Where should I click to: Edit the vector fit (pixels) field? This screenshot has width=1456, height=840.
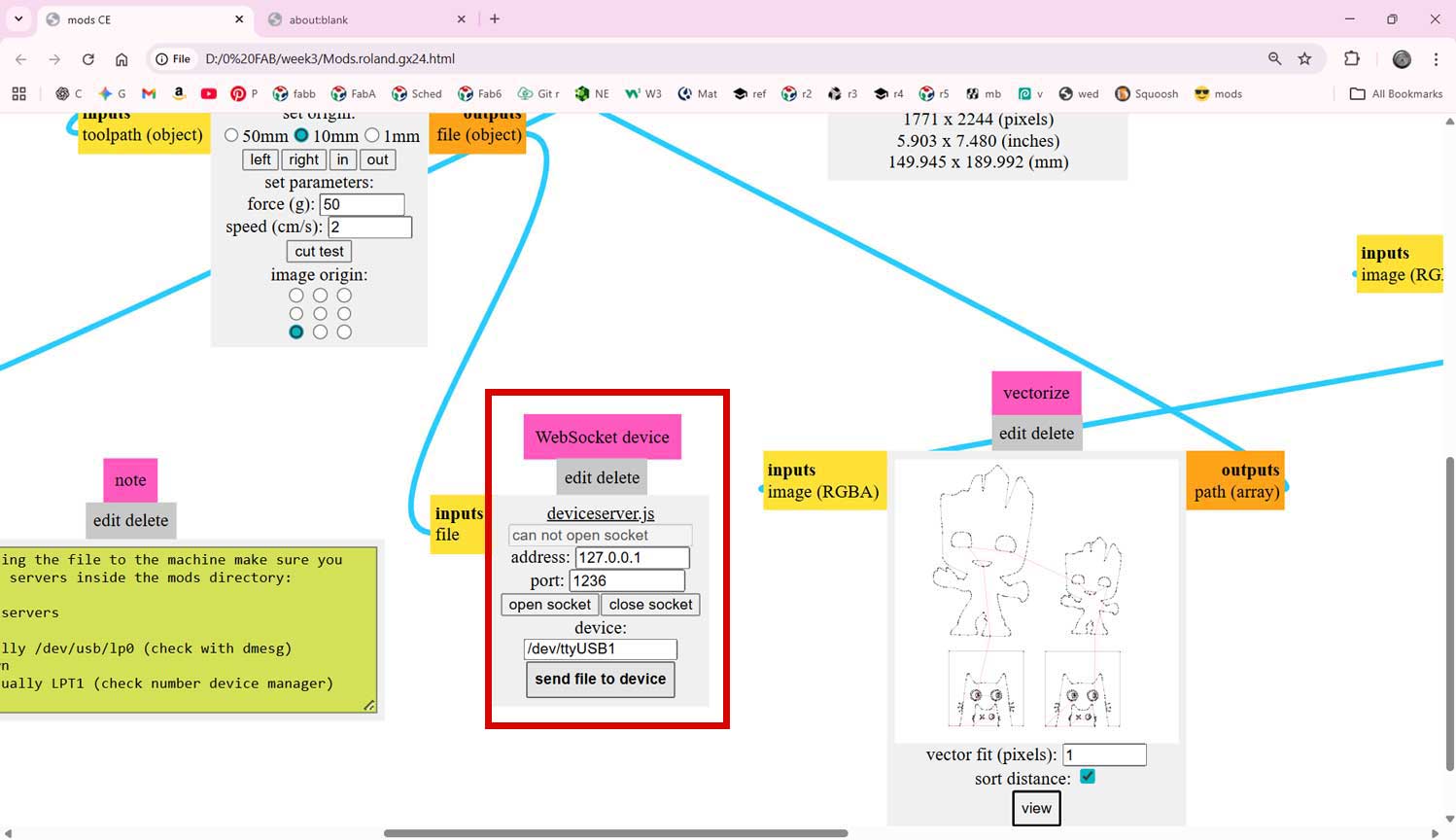pos(1104,754)
